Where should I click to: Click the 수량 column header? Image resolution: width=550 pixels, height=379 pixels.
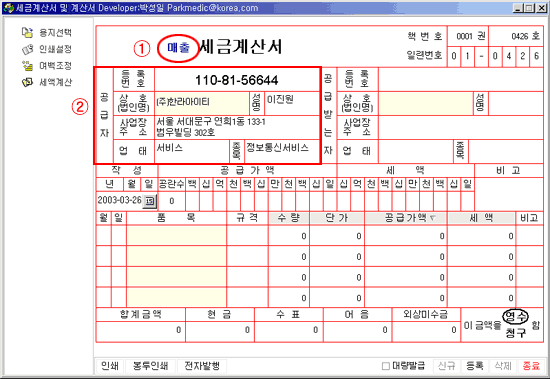point(289,218)
